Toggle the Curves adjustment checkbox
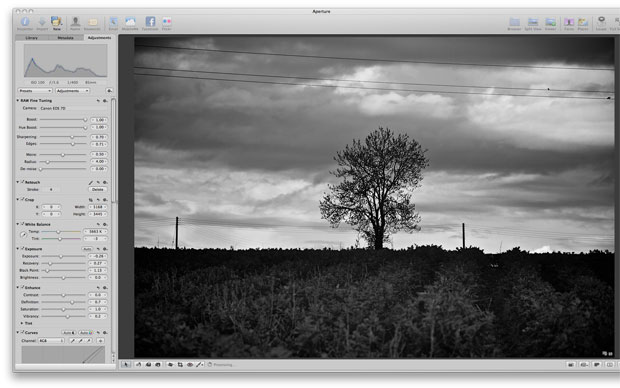This screenshot has height=388, width=620. tap(23, 332)
